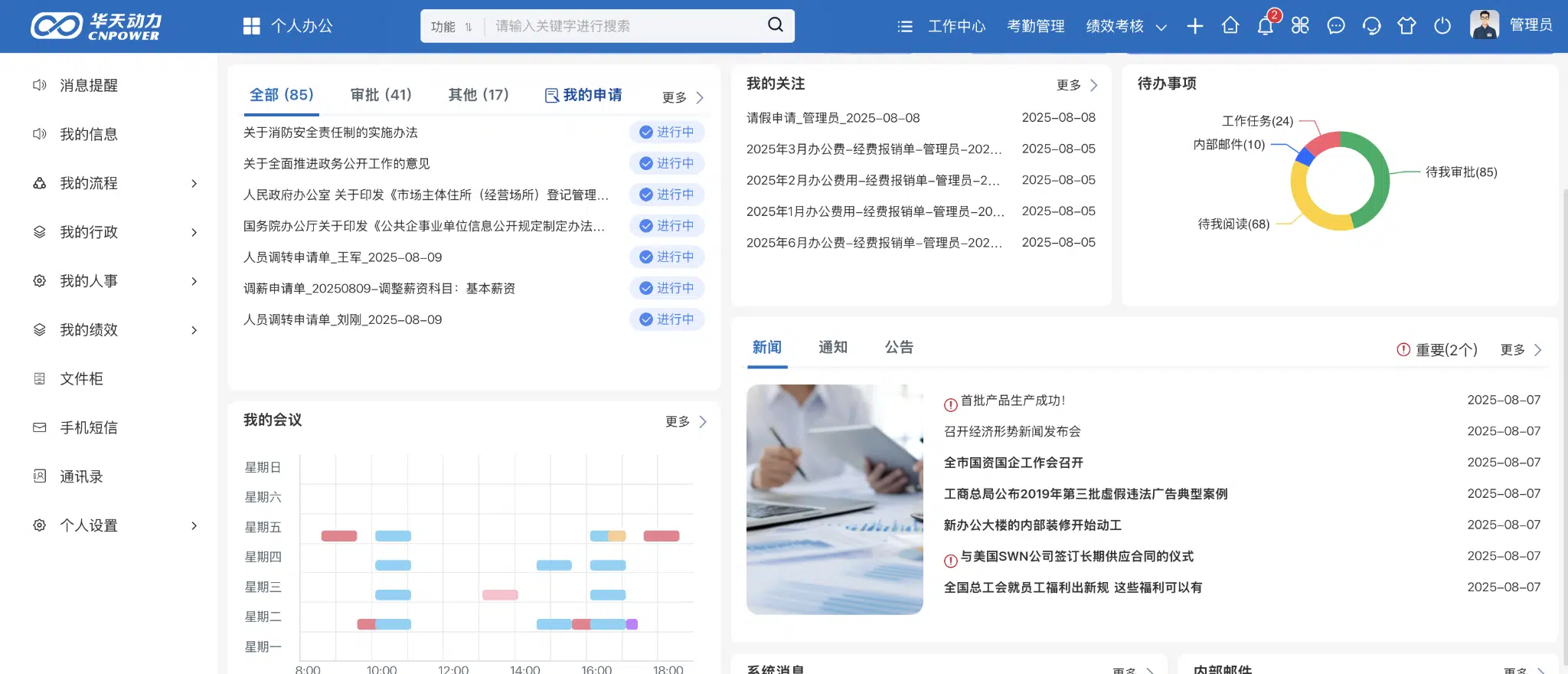Image resolution: width=1568 pixels, height=674 pixels.
Task: Open 人员调转申请单_王军_2025-08-09
Action: (x=342, y=257)
